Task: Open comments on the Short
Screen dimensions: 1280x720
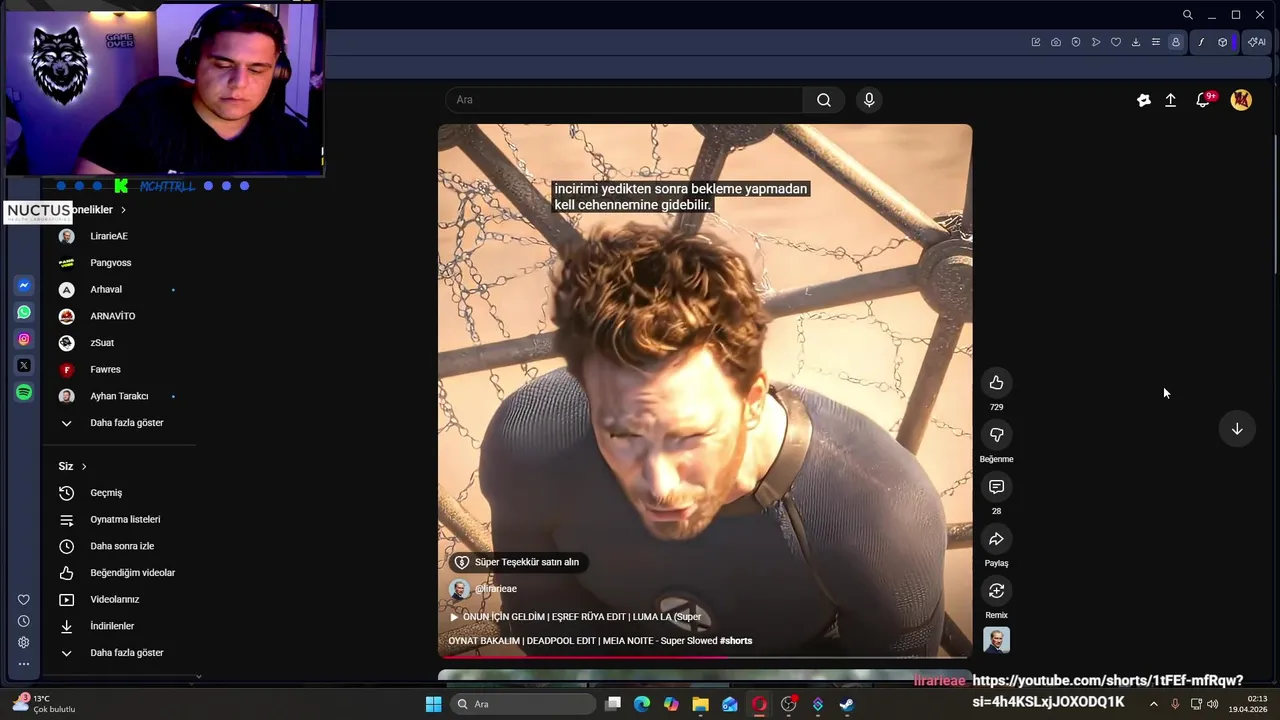Action: tap(996, 487)
